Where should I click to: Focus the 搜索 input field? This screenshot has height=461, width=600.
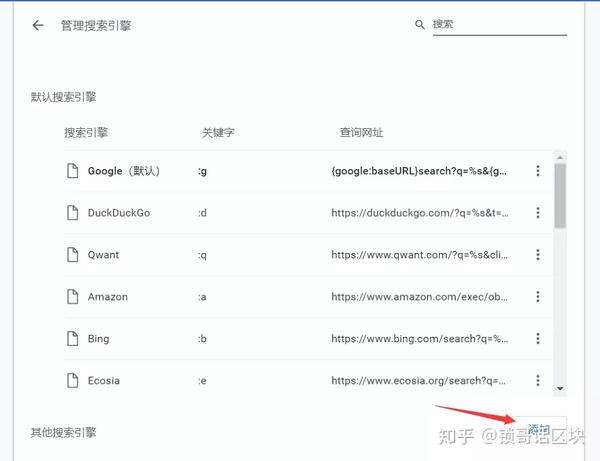(500, 24)
